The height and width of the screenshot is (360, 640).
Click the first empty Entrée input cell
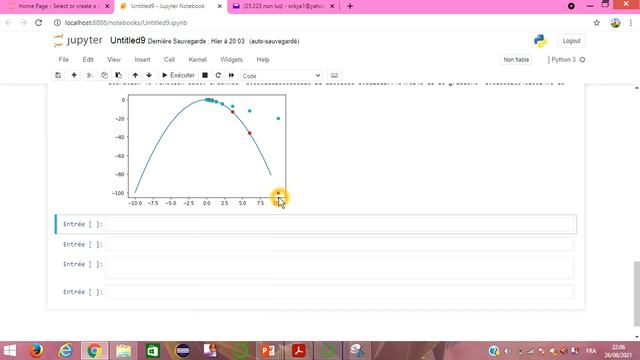(x=340, y=224)
